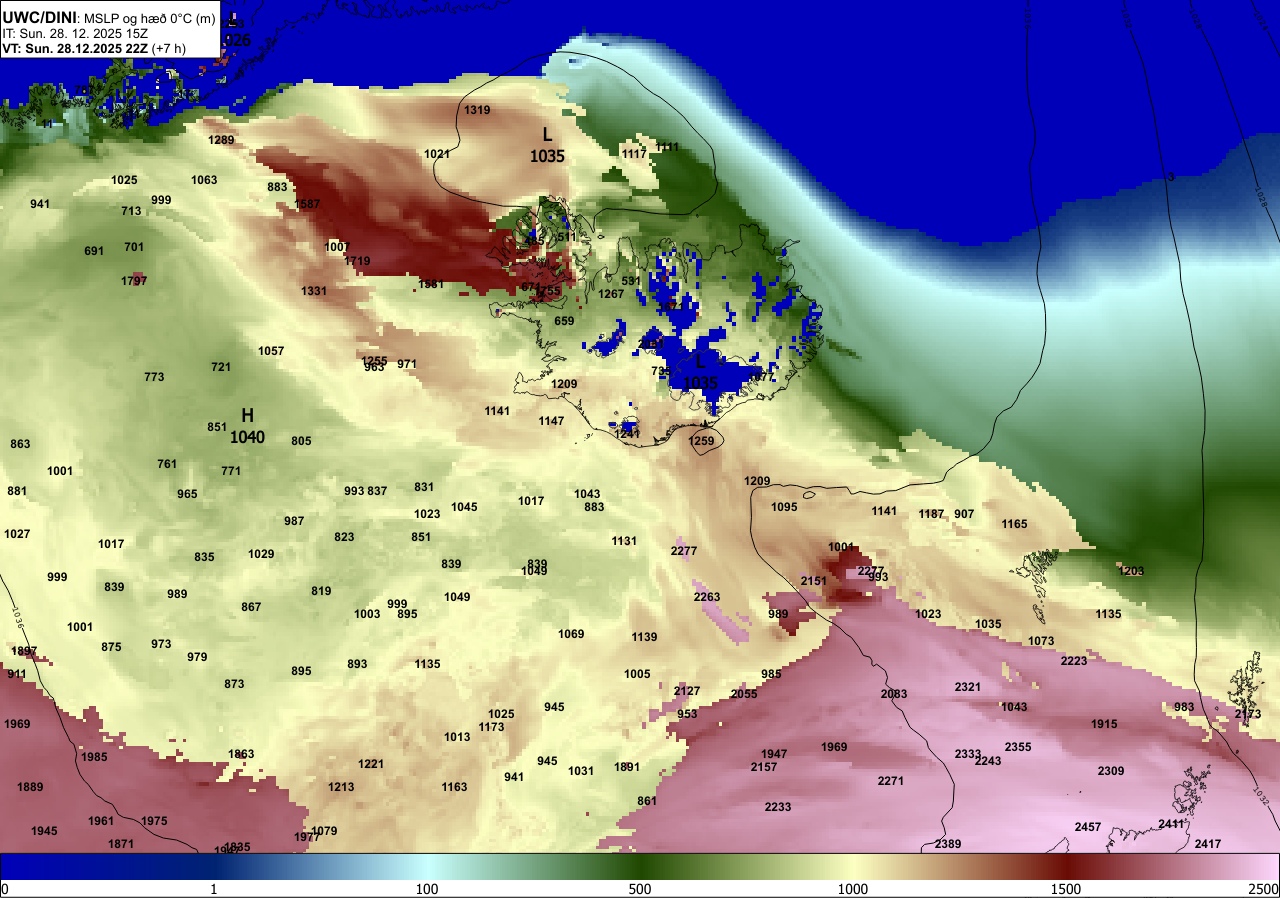
Task: Click the height value 1069
Action: [571, 634]
